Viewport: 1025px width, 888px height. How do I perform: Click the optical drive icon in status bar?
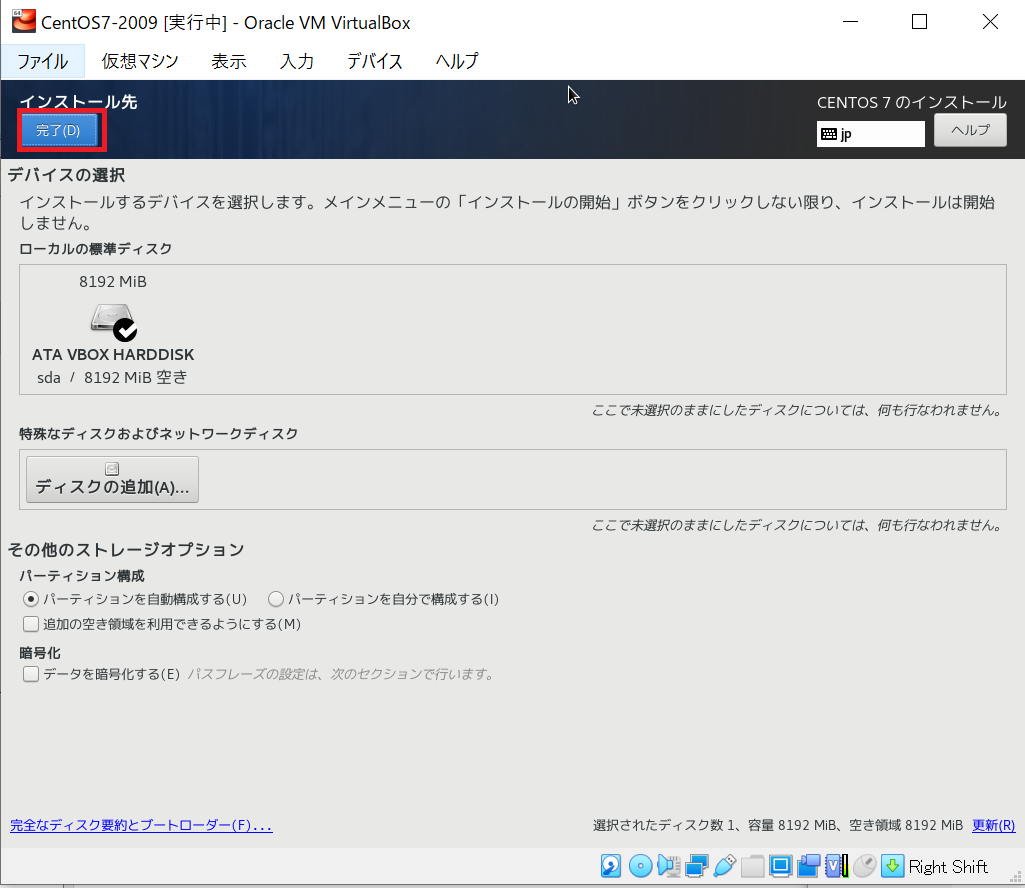640,866
